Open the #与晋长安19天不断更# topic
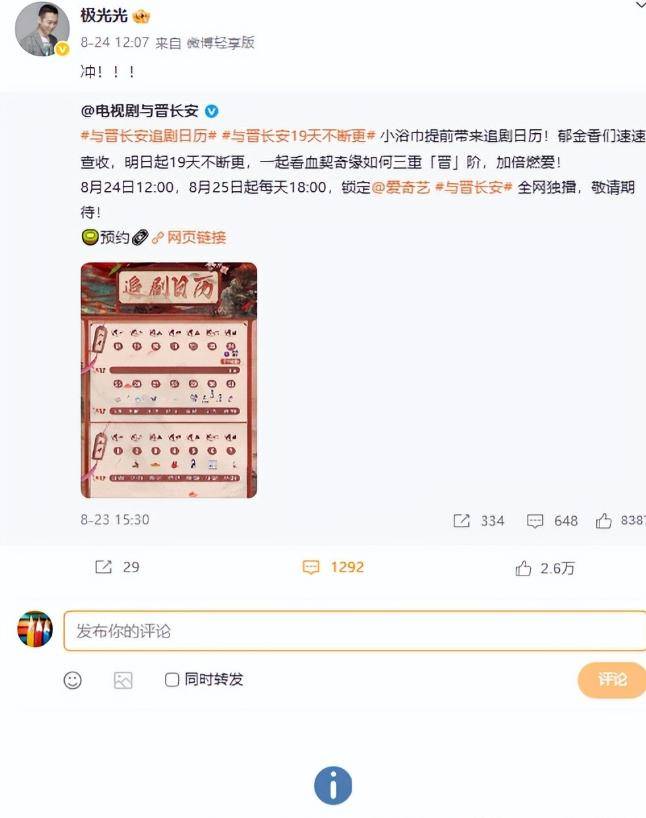646x818 pixels. point(298,136)
